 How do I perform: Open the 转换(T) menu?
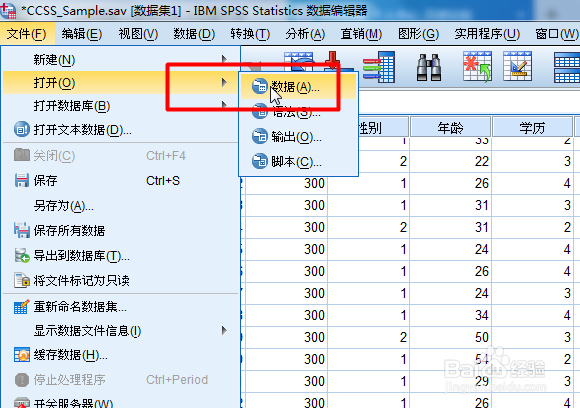click(250, 34)
